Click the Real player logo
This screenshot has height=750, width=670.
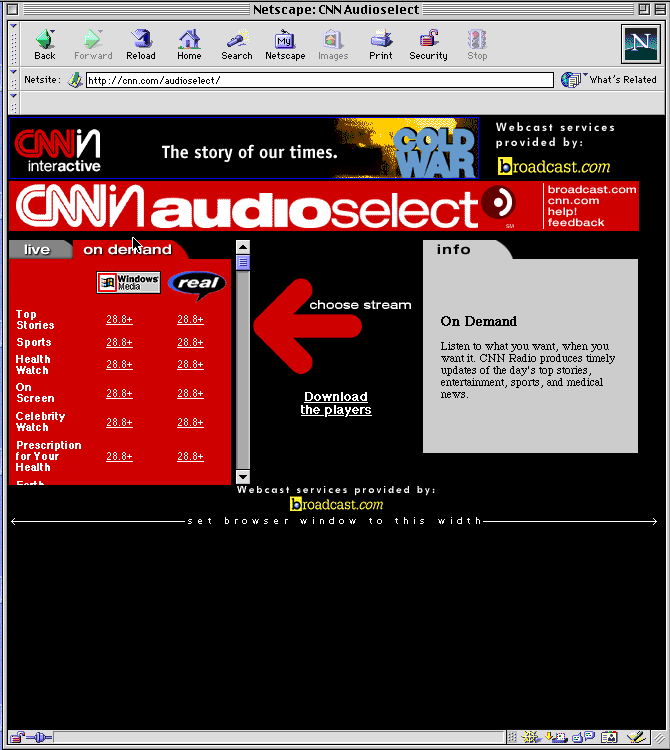coord(197,285)
